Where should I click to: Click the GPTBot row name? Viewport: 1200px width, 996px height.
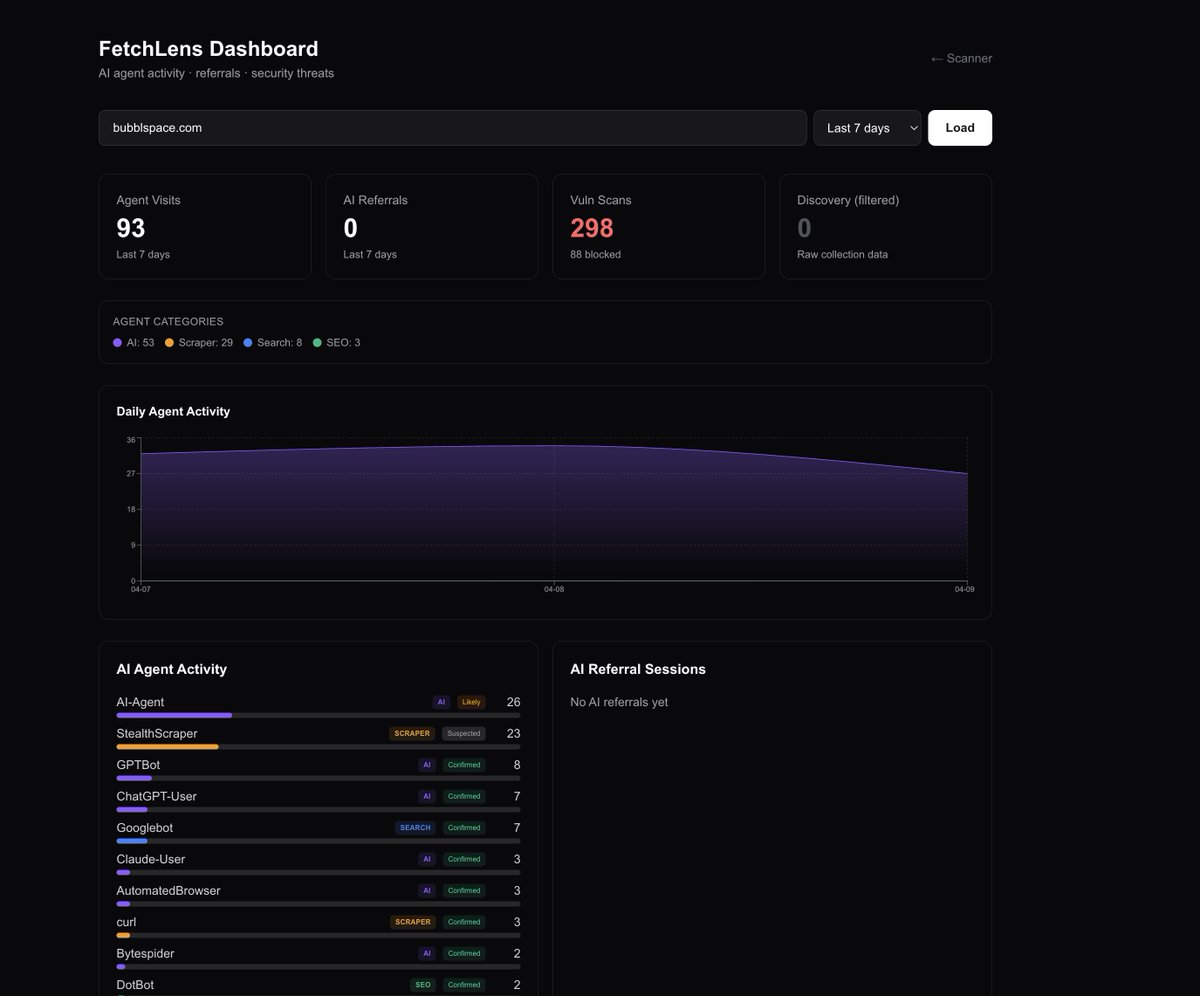(x=138, y=765)
